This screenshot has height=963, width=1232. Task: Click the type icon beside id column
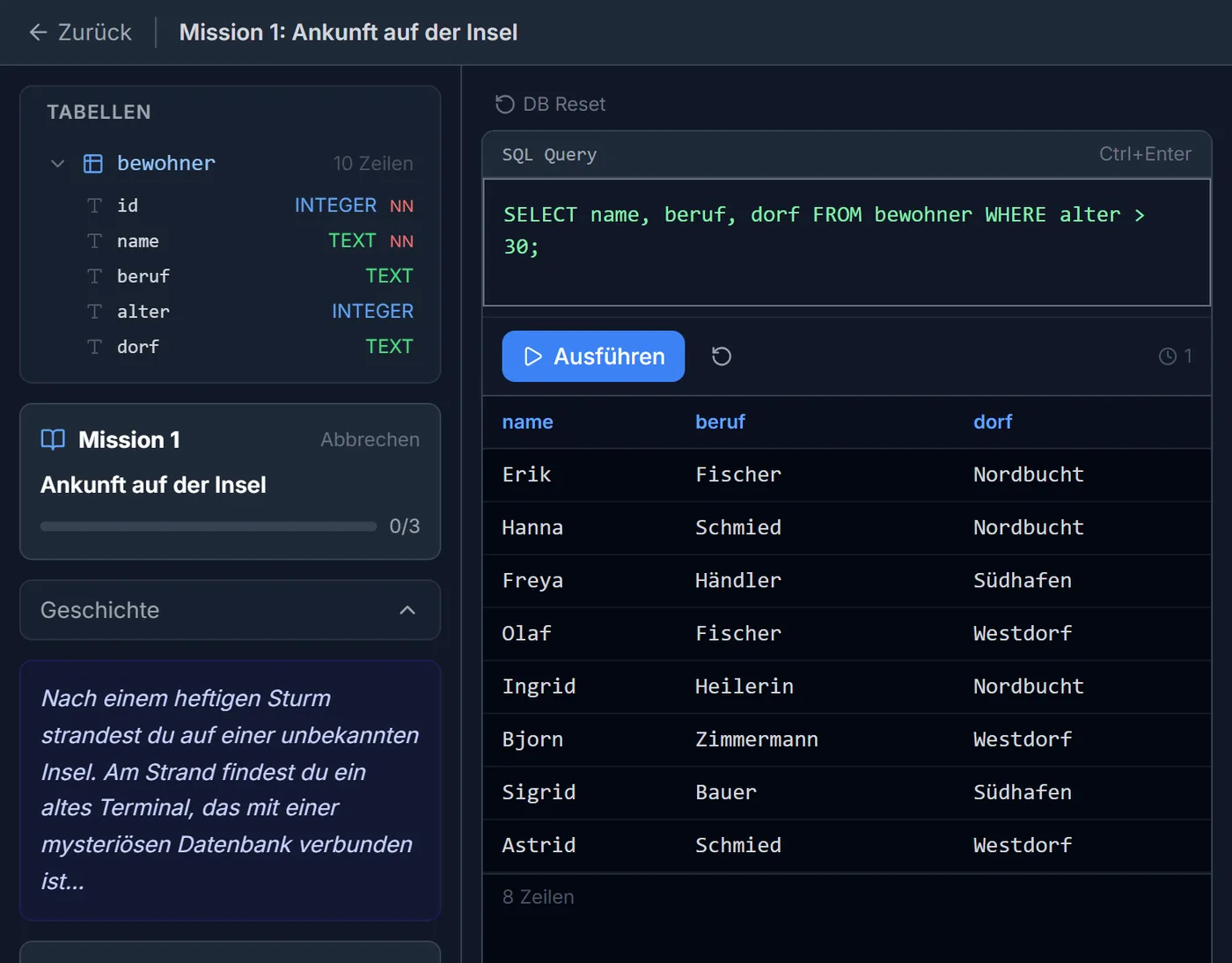[x=95, y=206]
